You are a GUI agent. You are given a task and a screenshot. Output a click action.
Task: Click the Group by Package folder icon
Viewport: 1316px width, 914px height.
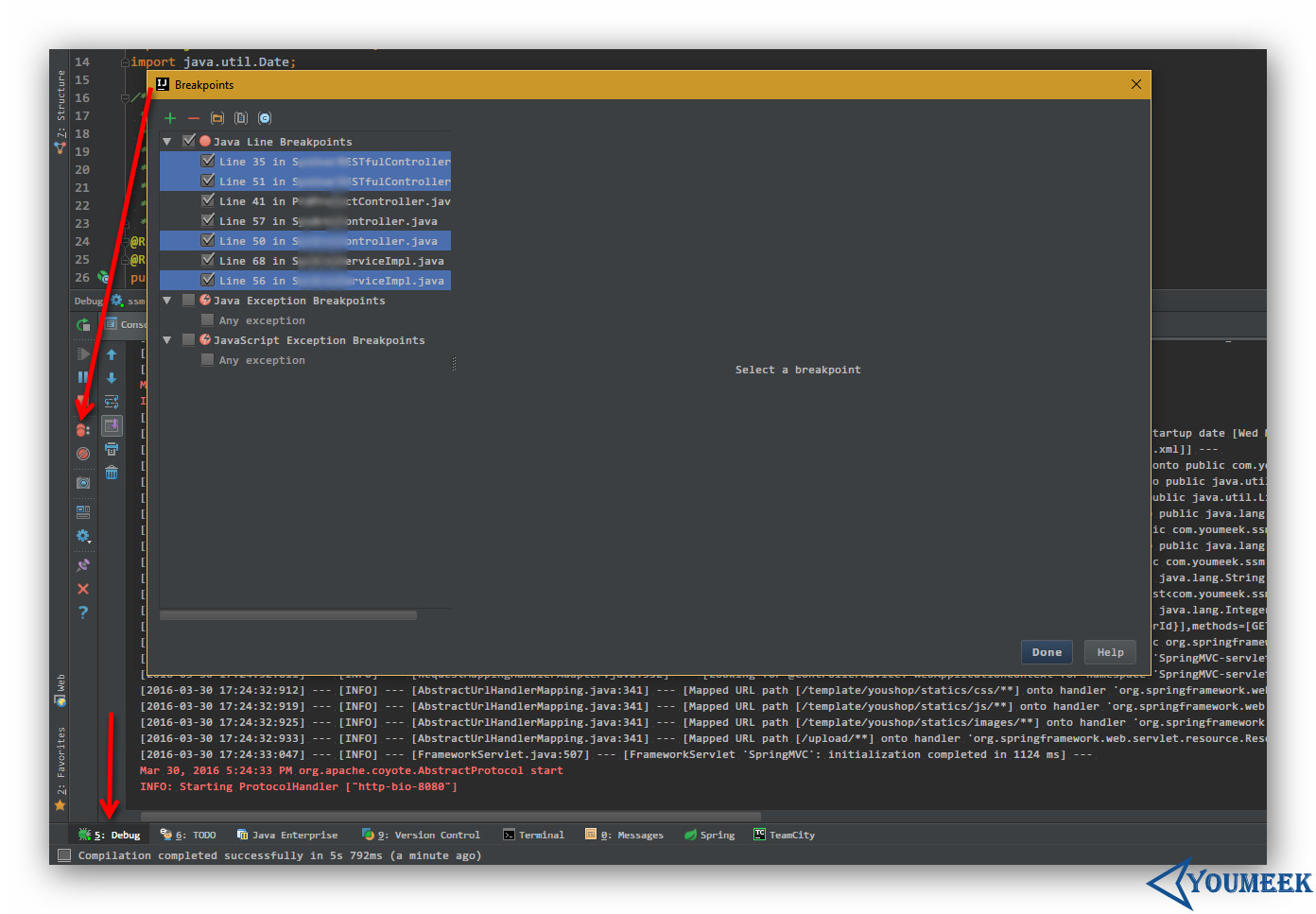[217, 118]
